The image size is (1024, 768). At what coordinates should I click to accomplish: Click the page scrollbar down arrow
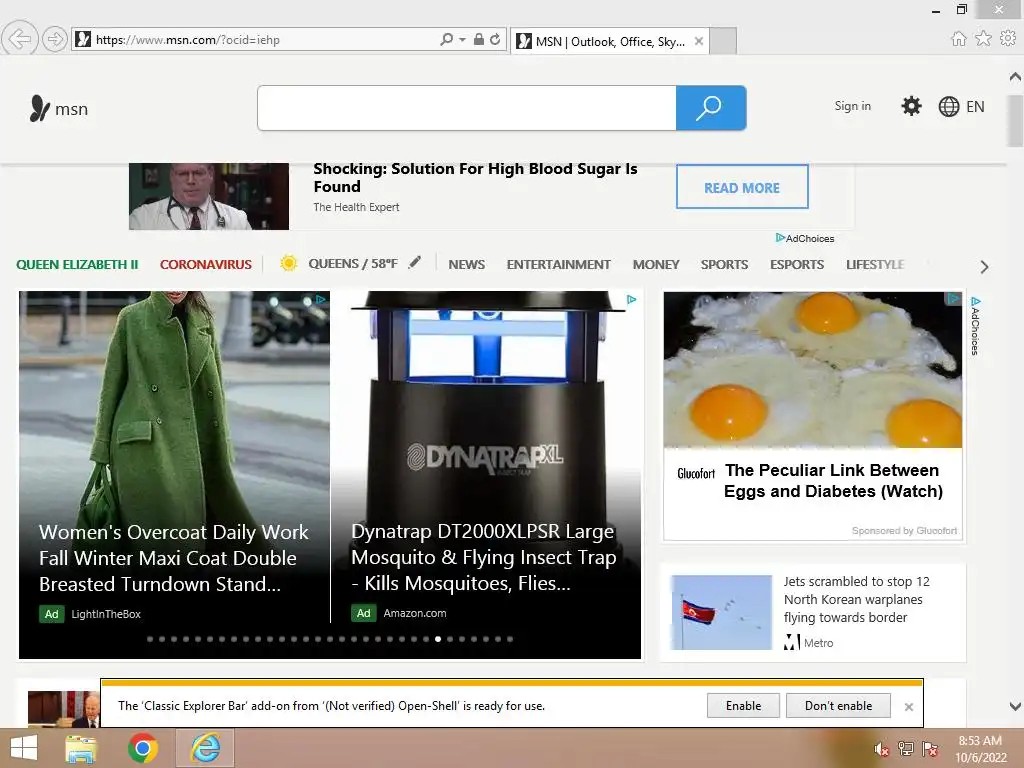[1015, 706]
